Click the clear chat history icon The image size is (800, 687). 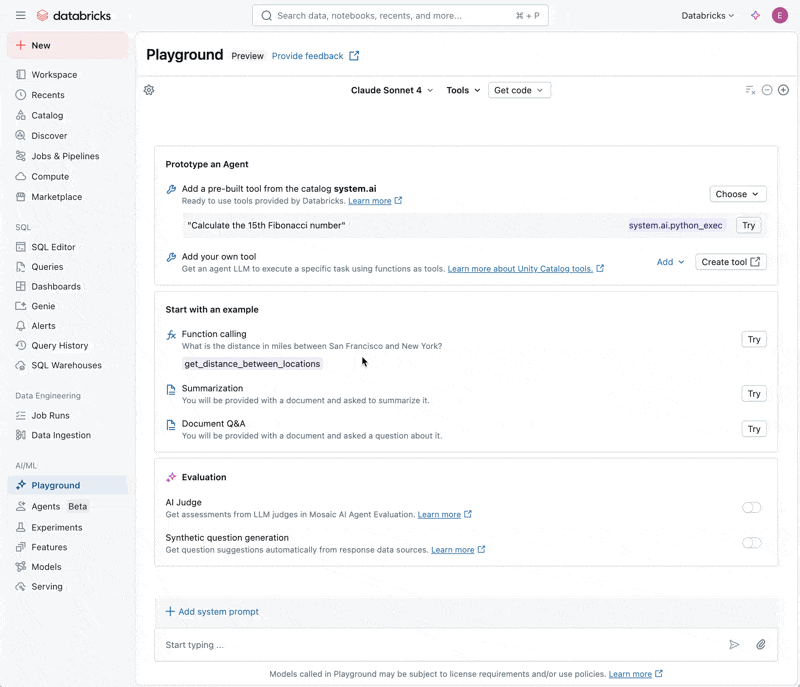tap(750, 90)
